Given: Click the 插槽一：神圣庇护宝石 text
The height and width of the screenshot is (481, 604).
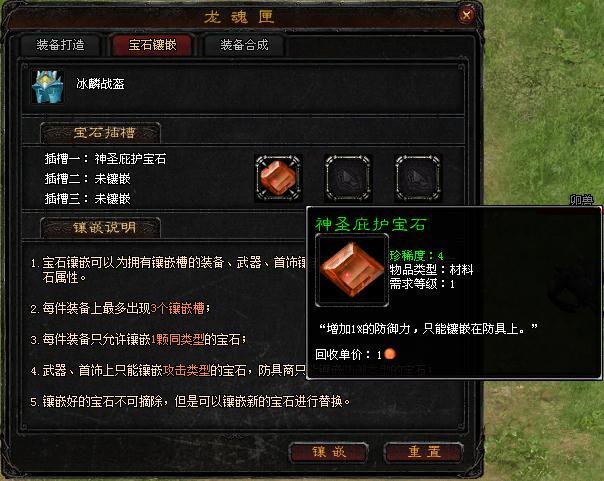Looking at the screenshot, I should [106, 159].
